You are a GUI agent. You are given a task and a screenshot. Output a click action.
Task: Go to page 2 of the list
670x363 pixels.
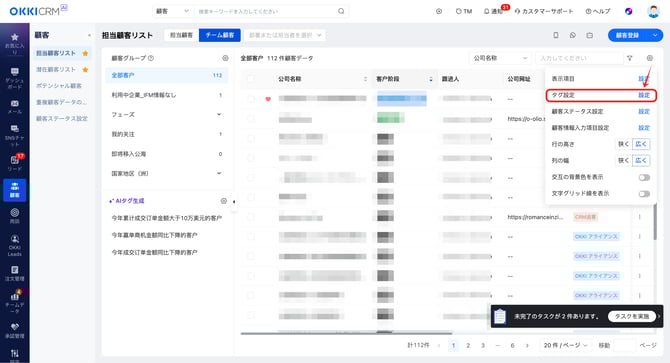468,345
